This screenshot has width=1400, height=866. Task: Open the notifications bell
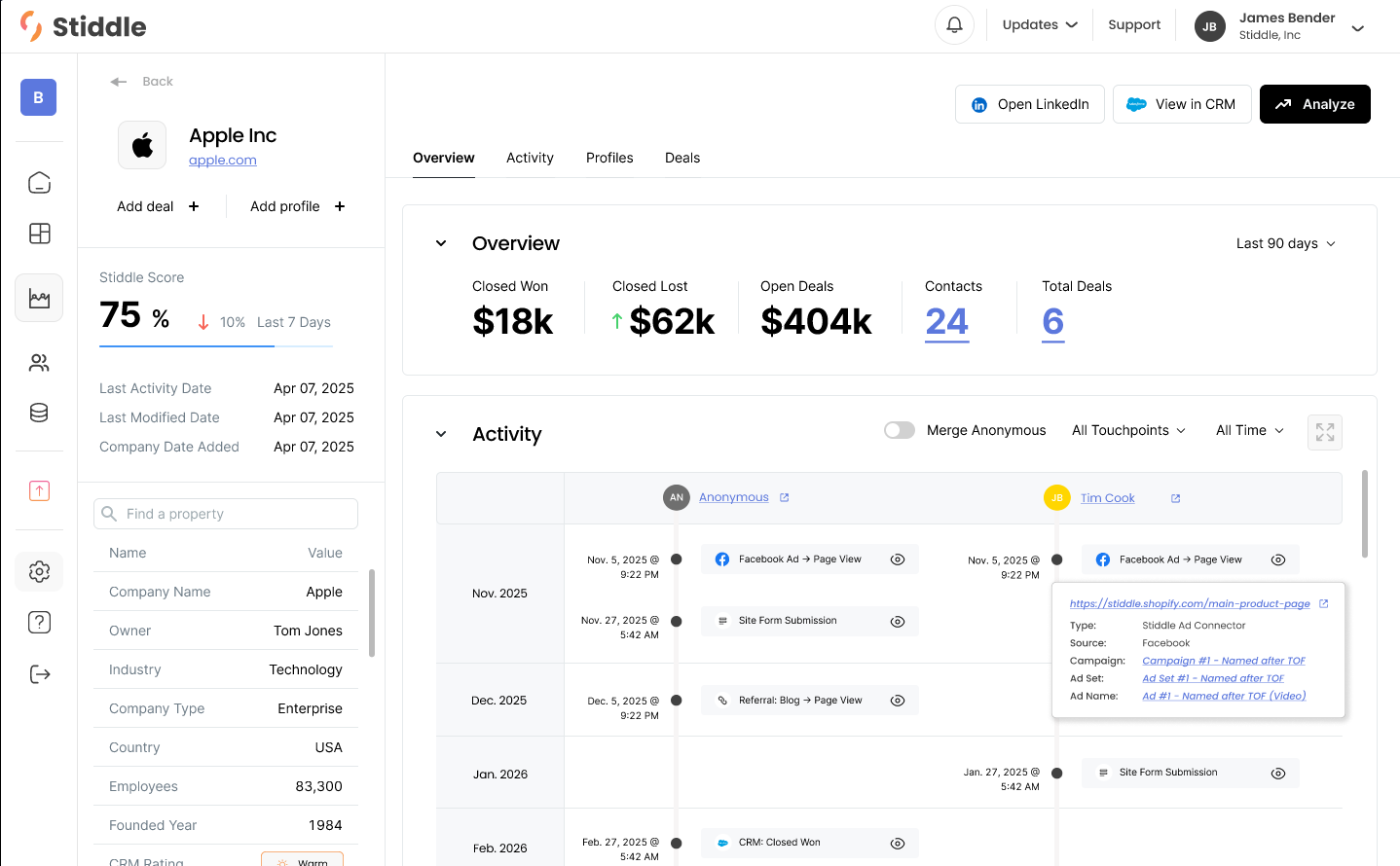pos(954,25)
